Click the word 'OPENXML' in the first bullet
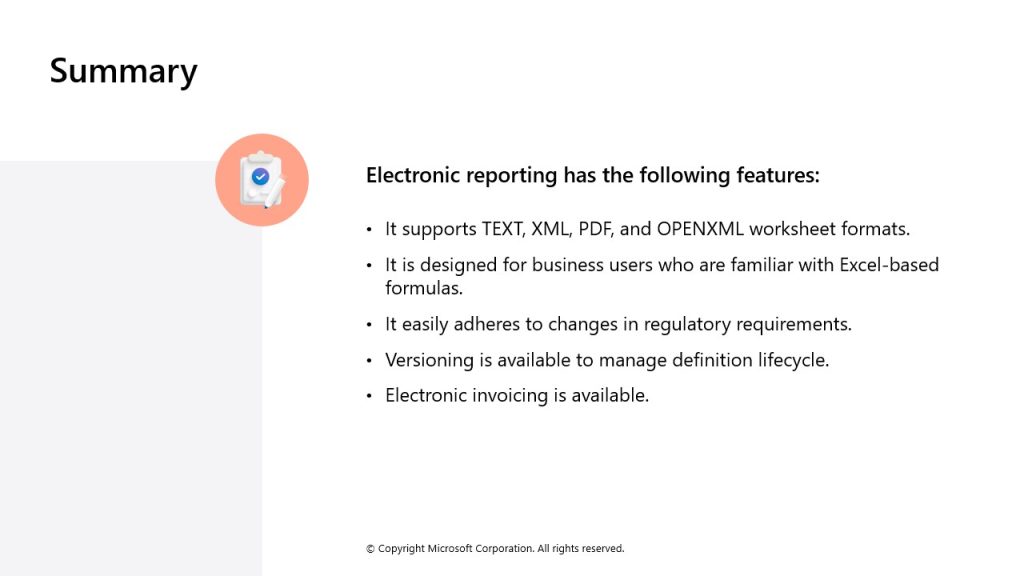This screenshot has width=1024, height=576. coord(700,229)
